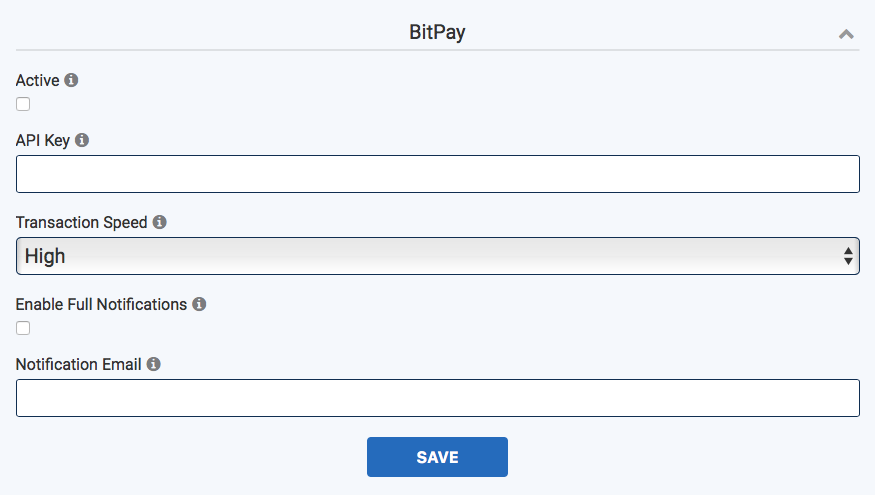Click the Notification Email info icon
The width and height of the screenshot is (875, 495).
tap(153, 364)
